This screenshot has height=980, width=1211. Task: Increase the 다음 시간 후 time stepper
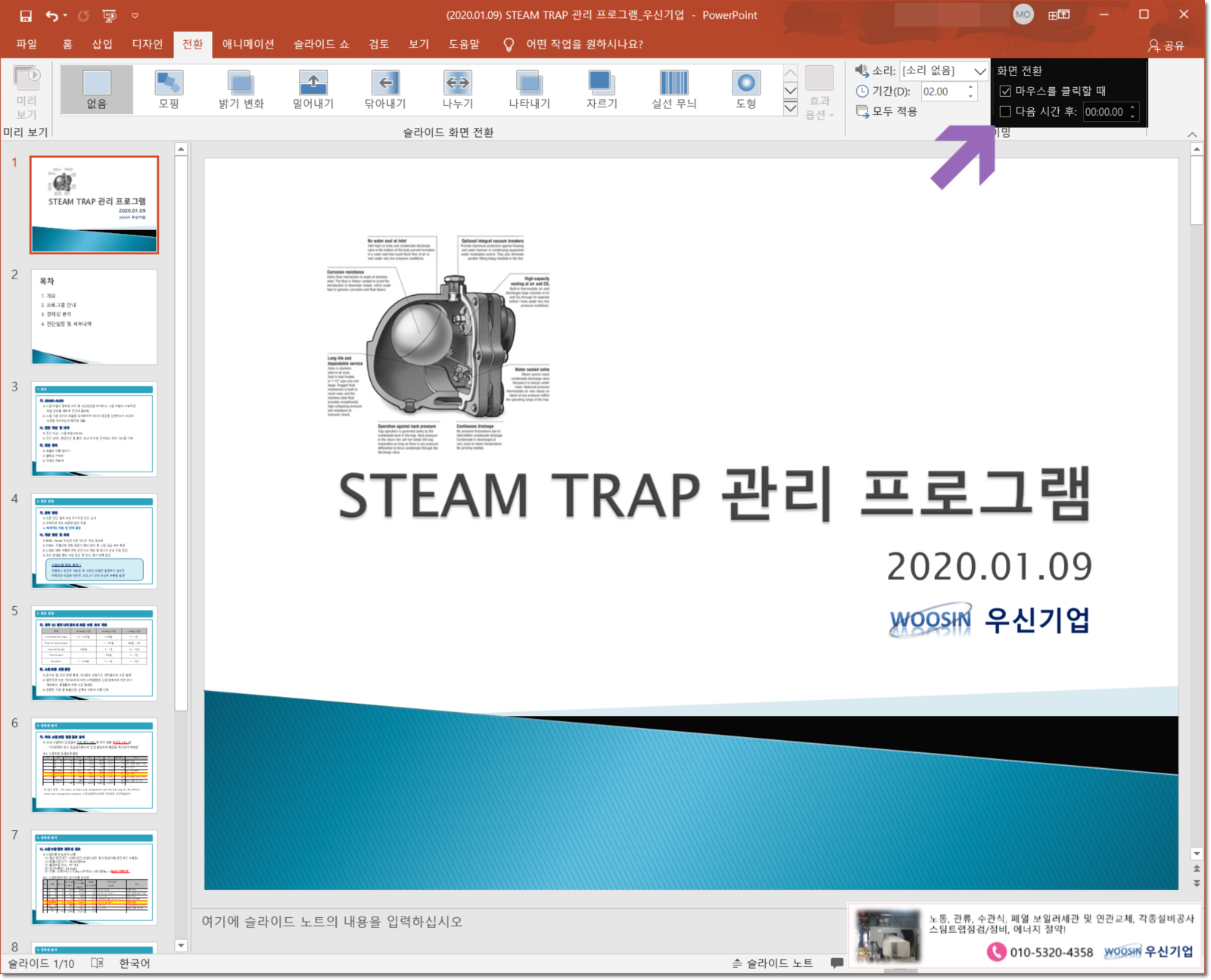point(1133,107)
